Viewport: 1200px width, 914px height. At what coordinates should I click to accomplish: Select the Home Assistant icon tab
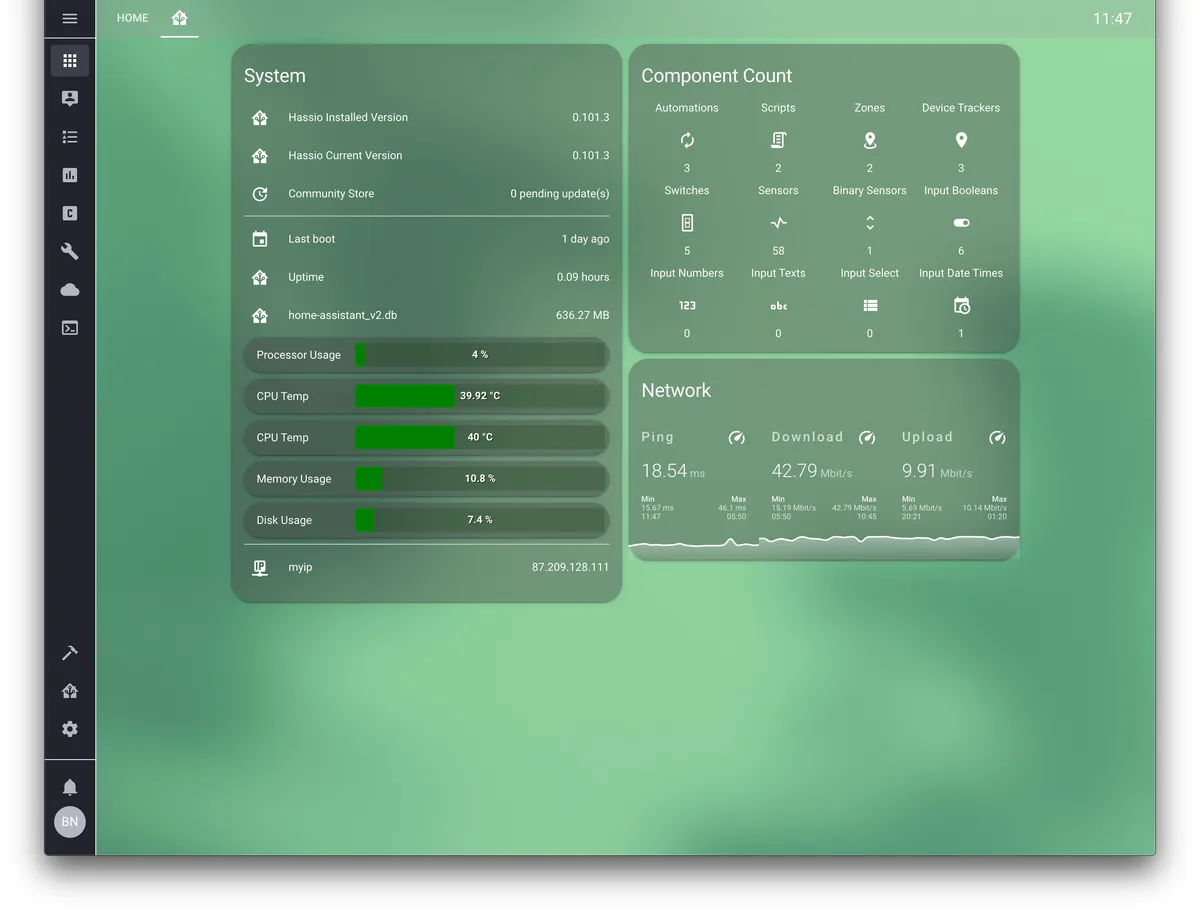tap(179, 18)
